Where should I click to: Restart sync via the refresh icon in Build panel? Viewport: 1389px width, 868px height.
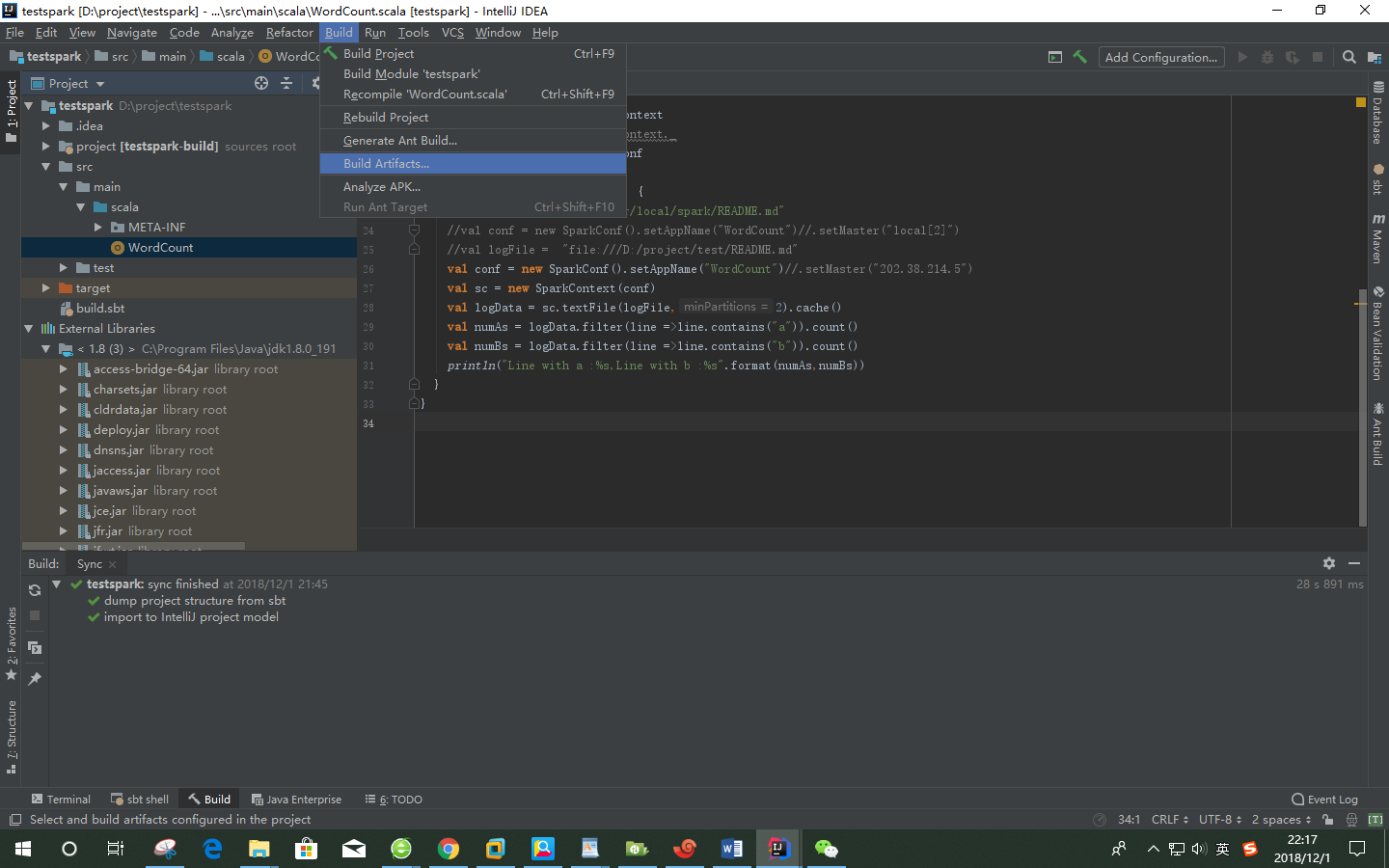pyautogui.click(x=34, y=590)
